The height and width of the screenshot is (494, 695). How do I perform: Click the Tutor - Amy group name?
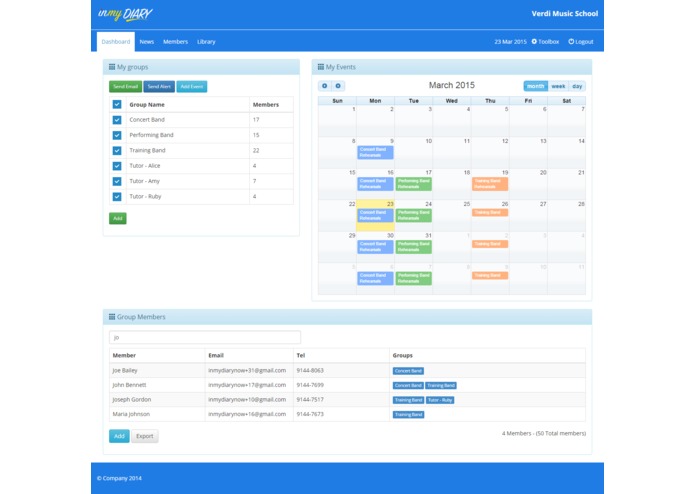(144, 181)
